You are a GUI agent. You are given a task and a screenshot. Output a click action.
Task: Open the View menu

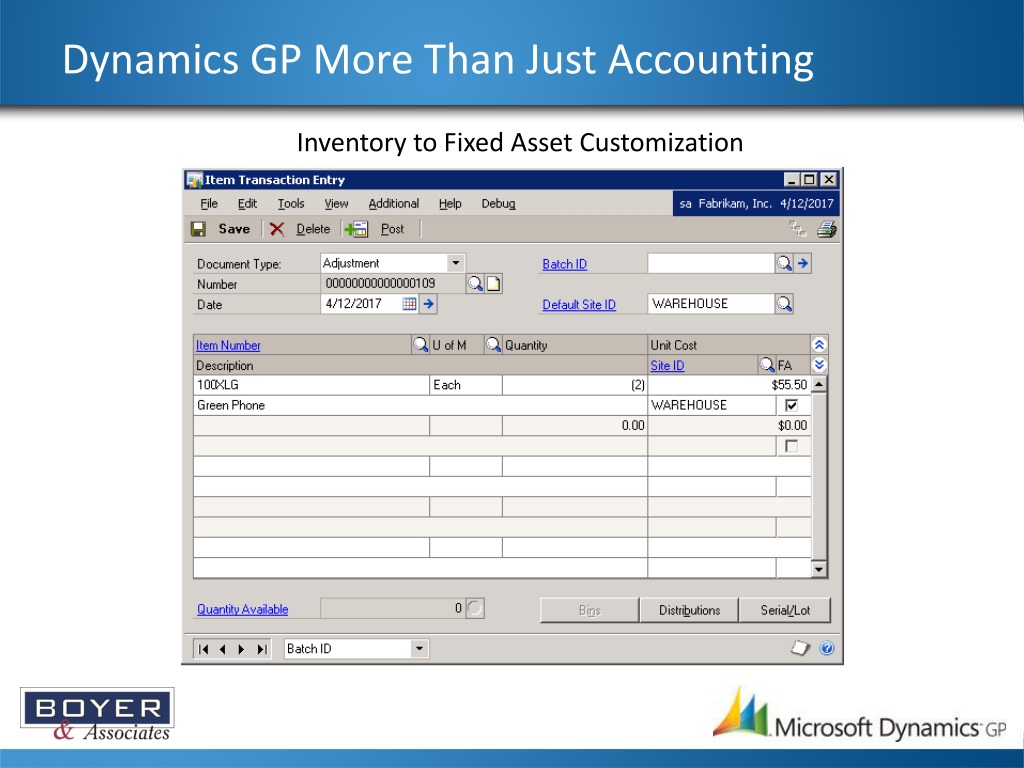[x=336, y=203]
